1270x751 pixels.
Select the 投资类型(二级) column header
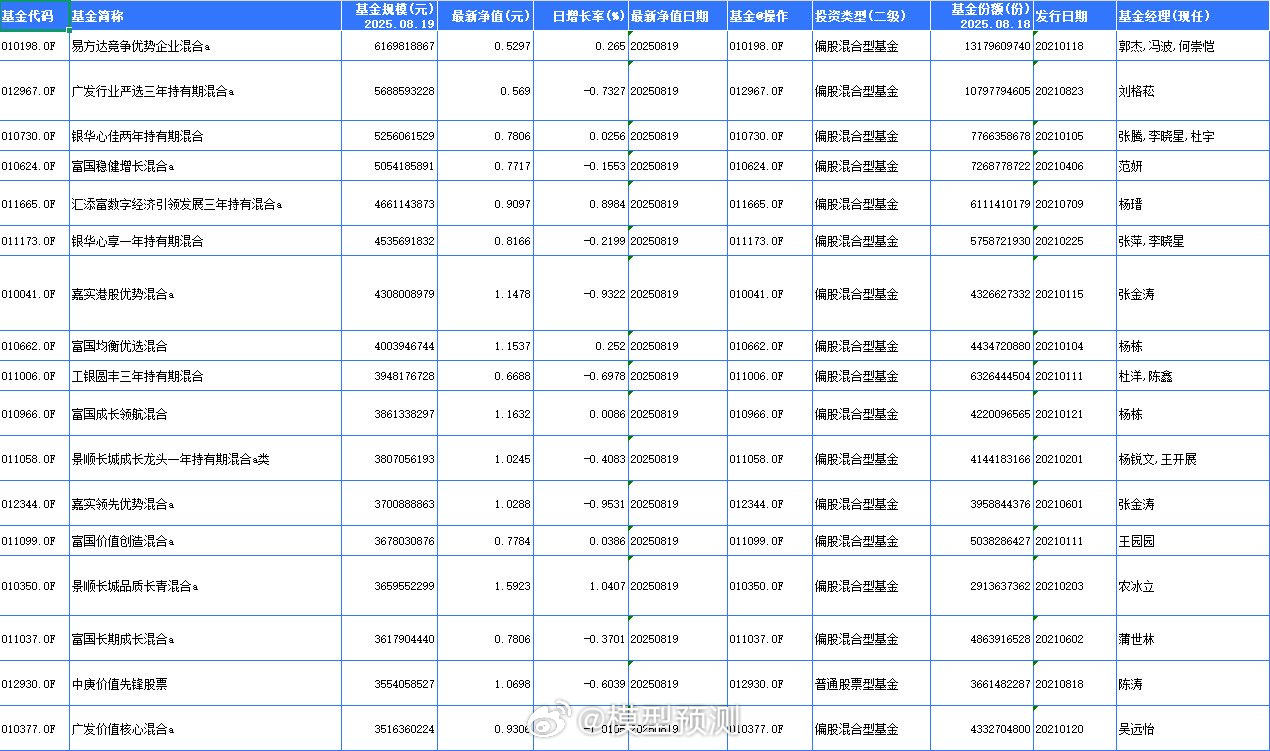pyautogui.click(x=870, y=16)
